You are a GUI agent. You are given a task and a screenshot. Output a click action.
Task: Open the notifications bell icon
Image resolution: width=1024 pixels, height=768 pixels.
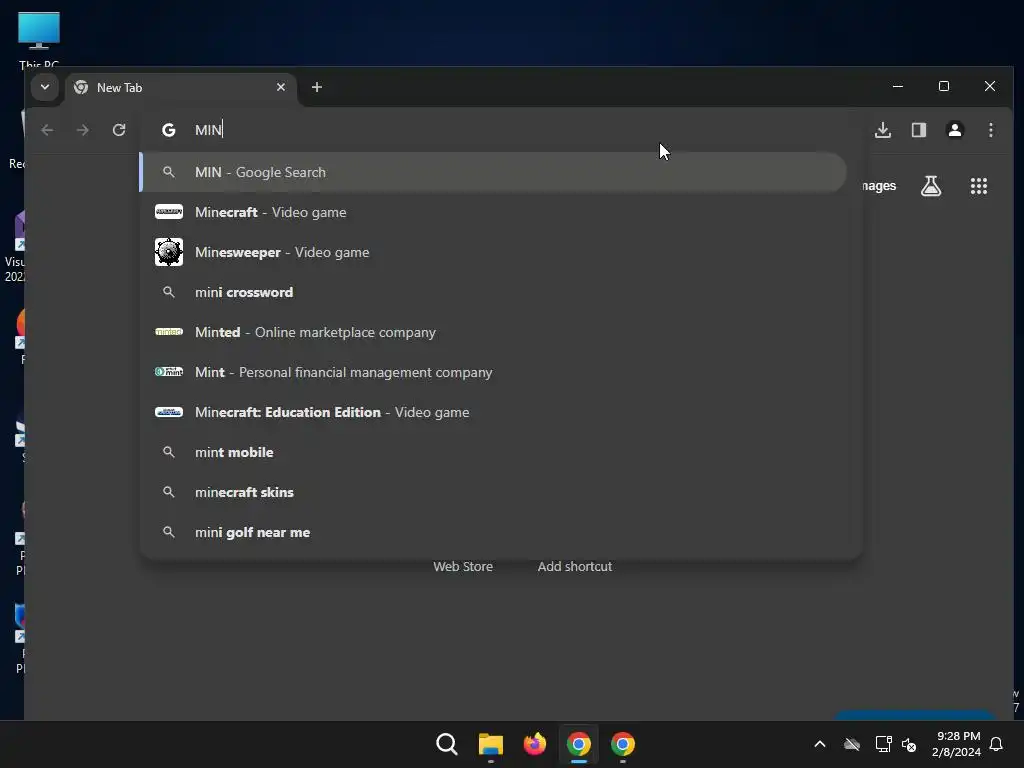[996, 744]
